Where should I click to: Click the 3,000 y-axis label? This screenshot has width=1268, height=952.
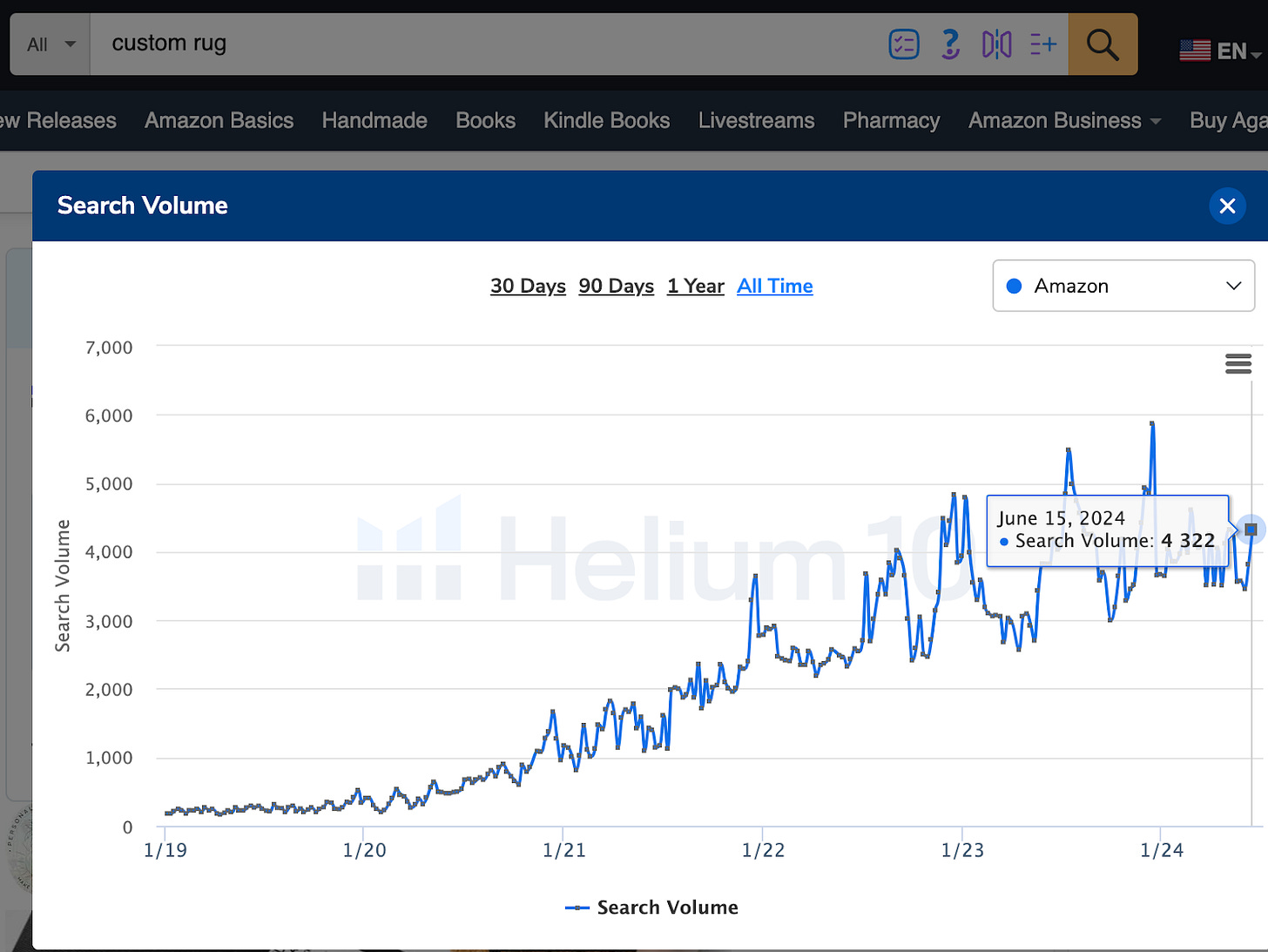pos(109,621)
